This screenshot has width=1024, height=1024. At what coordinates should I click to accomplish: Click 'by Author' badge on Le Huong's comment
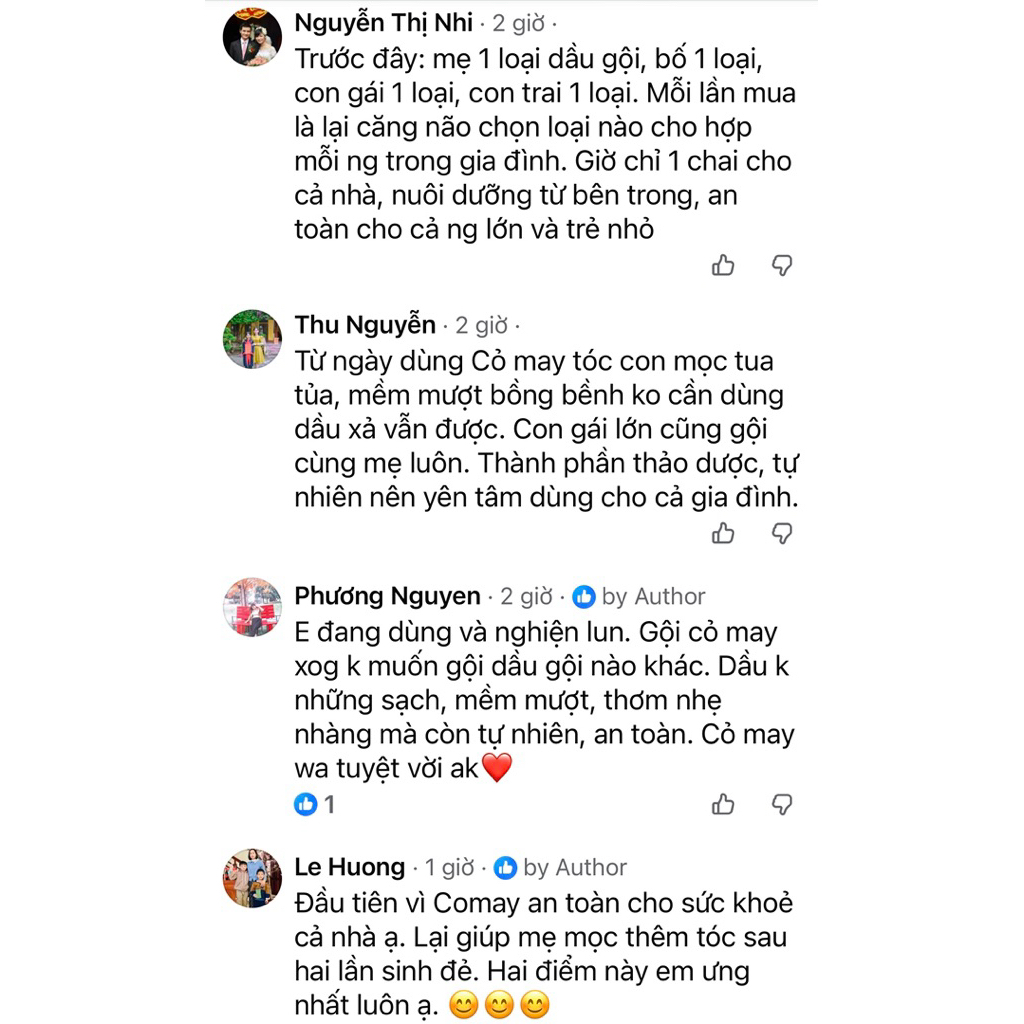pos(561,867)
